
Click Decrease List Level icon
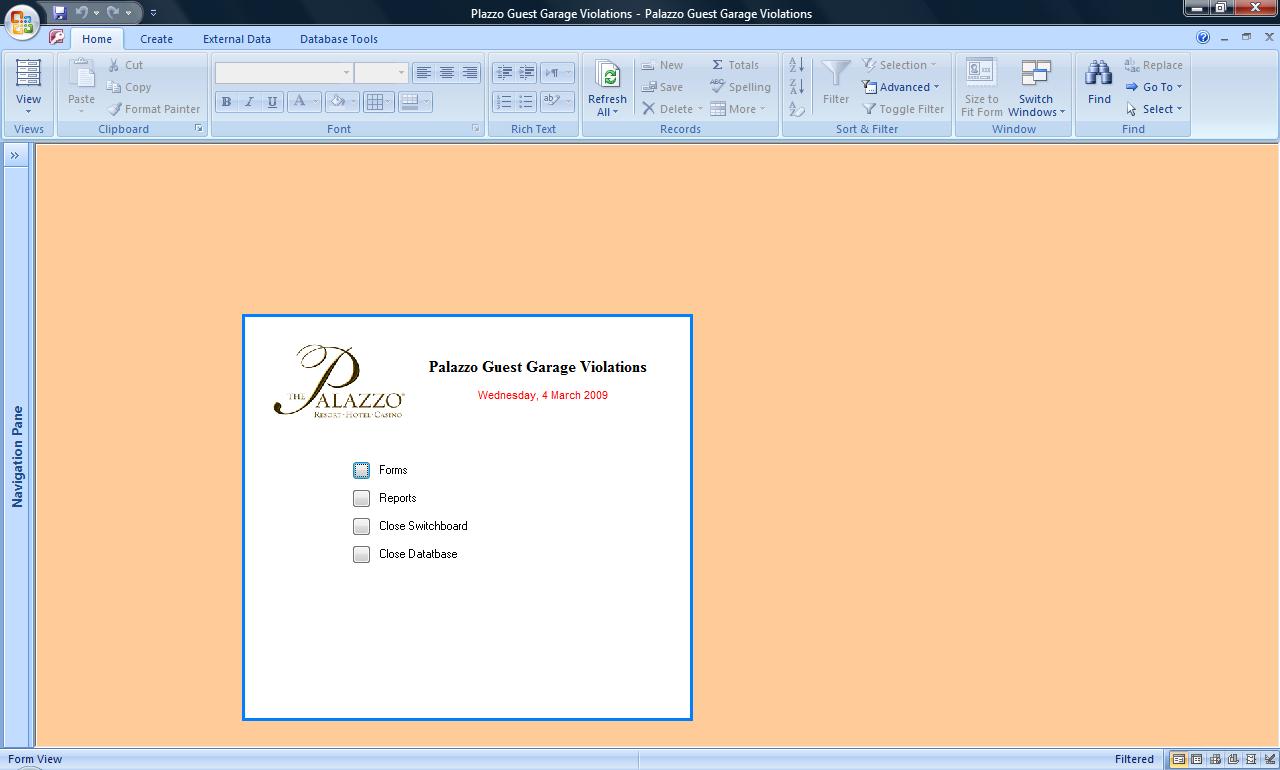point(504,72)
